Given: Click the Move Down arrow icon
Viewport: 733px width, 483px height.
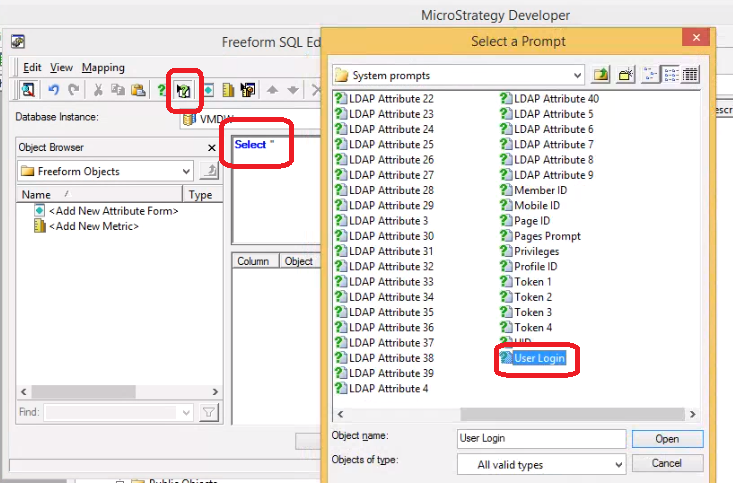Looking at the screenshot, I should [x=293, y=90].
